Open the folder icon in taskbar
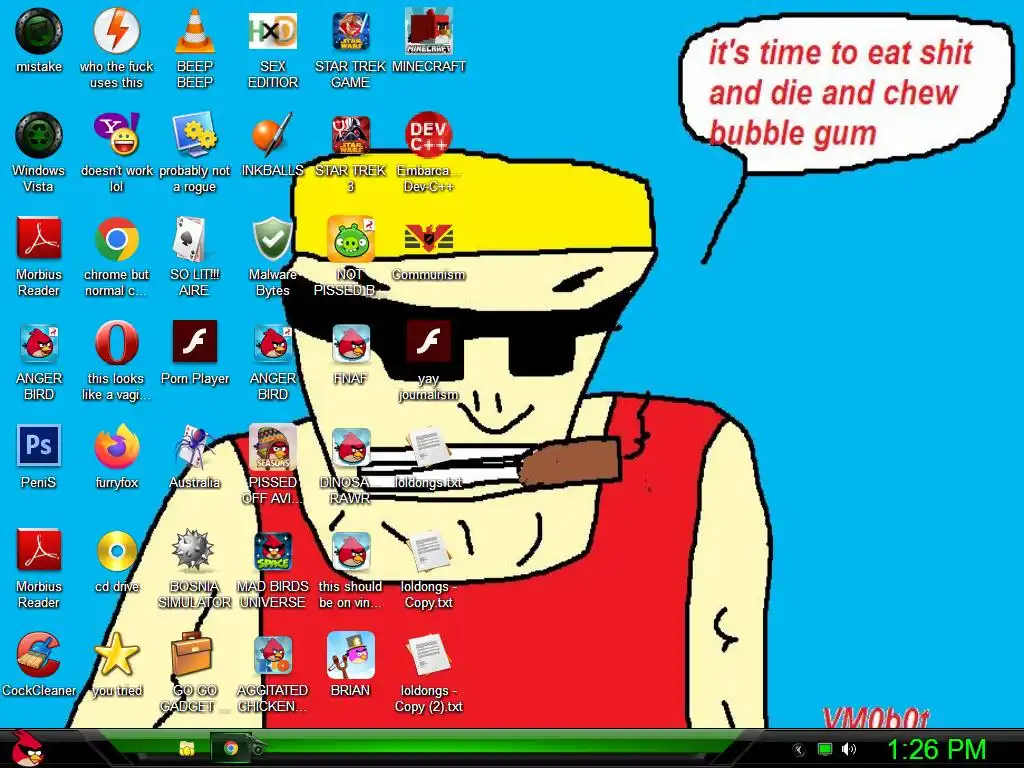The width and height of the screenshot is (1024, 768). point(187,748)
